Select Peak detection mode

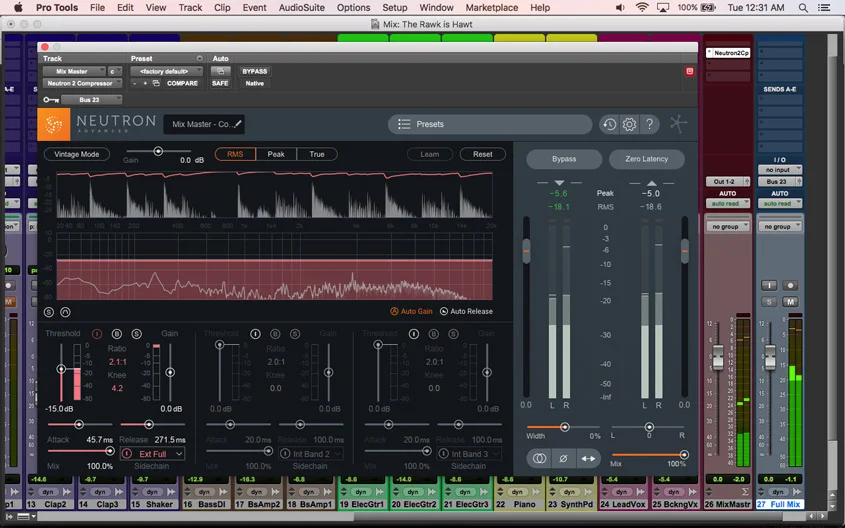tap(276, 154)
